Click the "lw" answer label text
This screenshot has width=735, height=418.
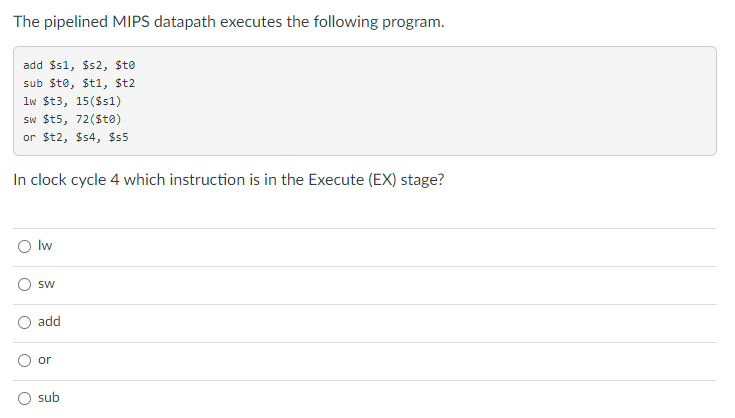[45, 245]
